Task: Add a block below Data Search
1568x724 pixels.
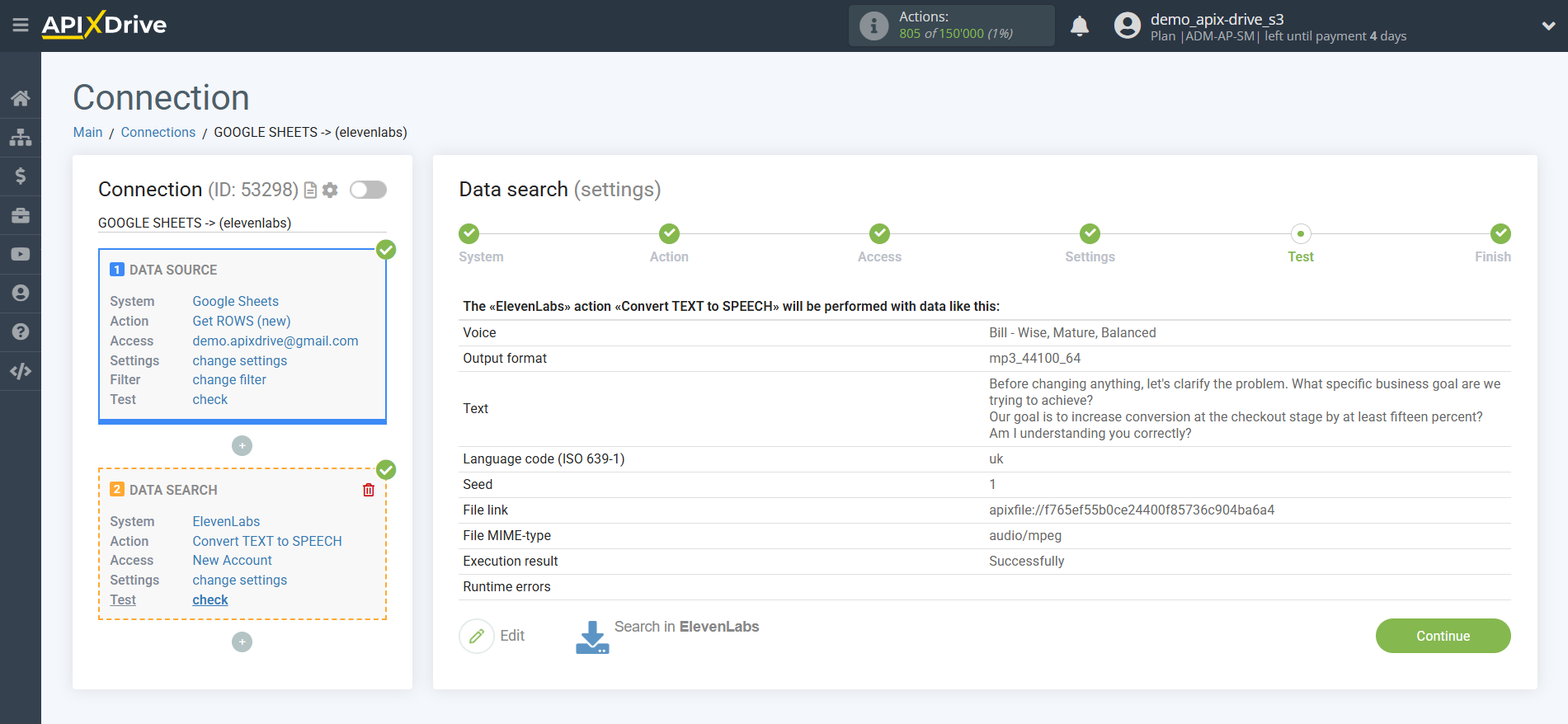Action: (242, 642)
